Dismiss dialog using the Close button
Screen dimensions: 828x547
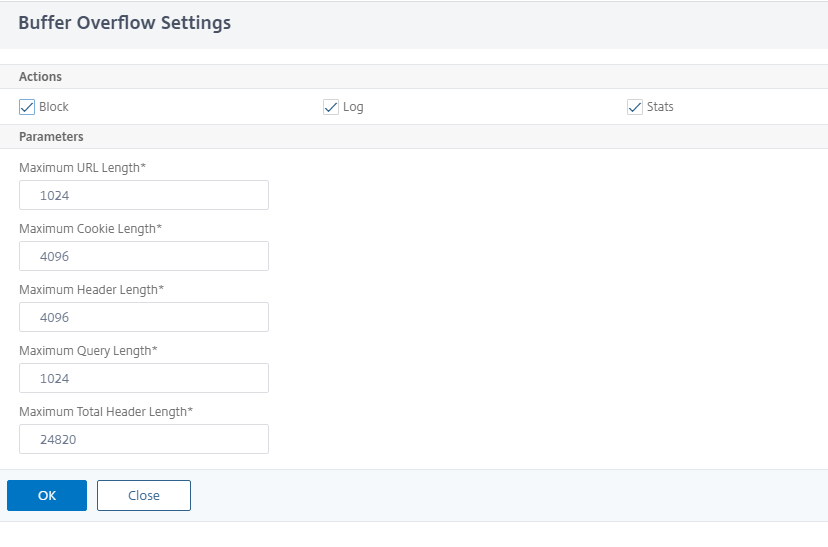(x=144, y=495)
